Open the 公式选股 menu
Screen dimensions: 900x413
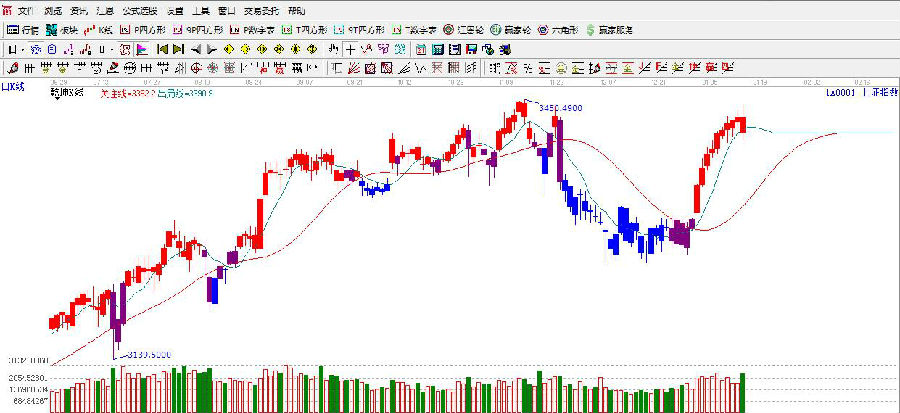point(139,11)
